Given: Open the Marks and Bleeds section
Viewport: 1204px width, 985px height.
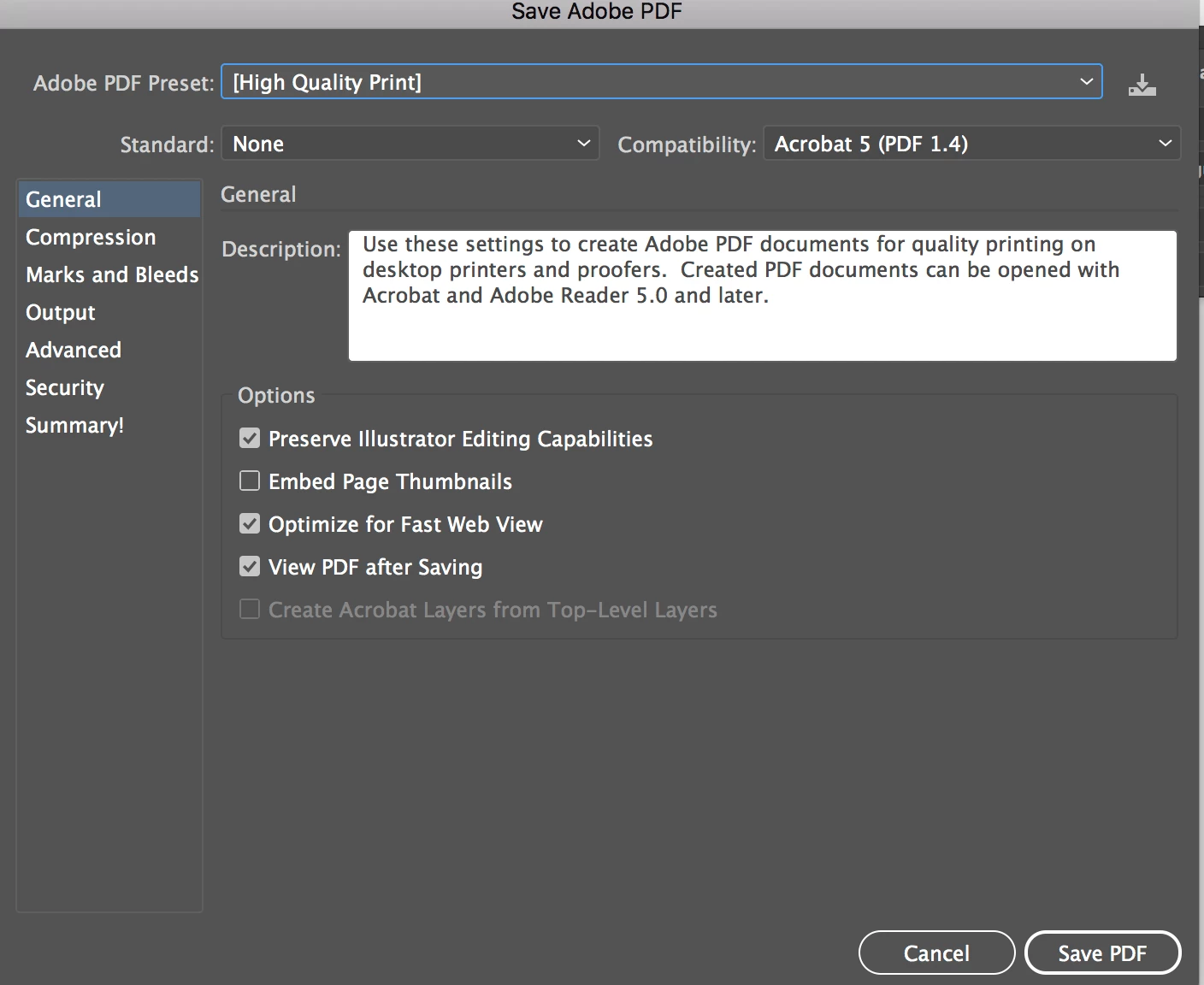Looking at the screenshot, I should [x=109, y=274].
